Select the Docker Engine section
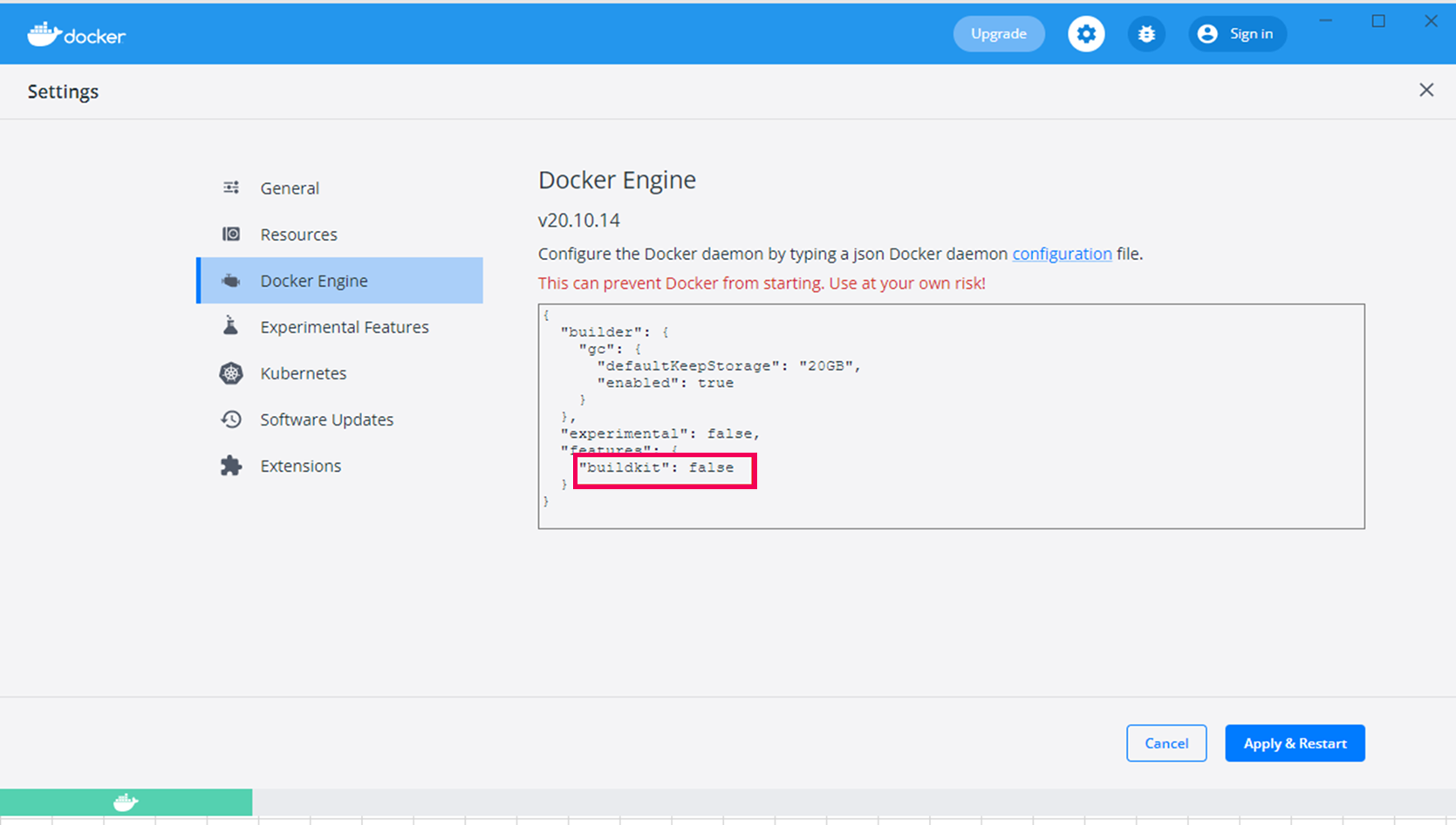The width and height of the screenshot is (1456, 825). point(340,281)
